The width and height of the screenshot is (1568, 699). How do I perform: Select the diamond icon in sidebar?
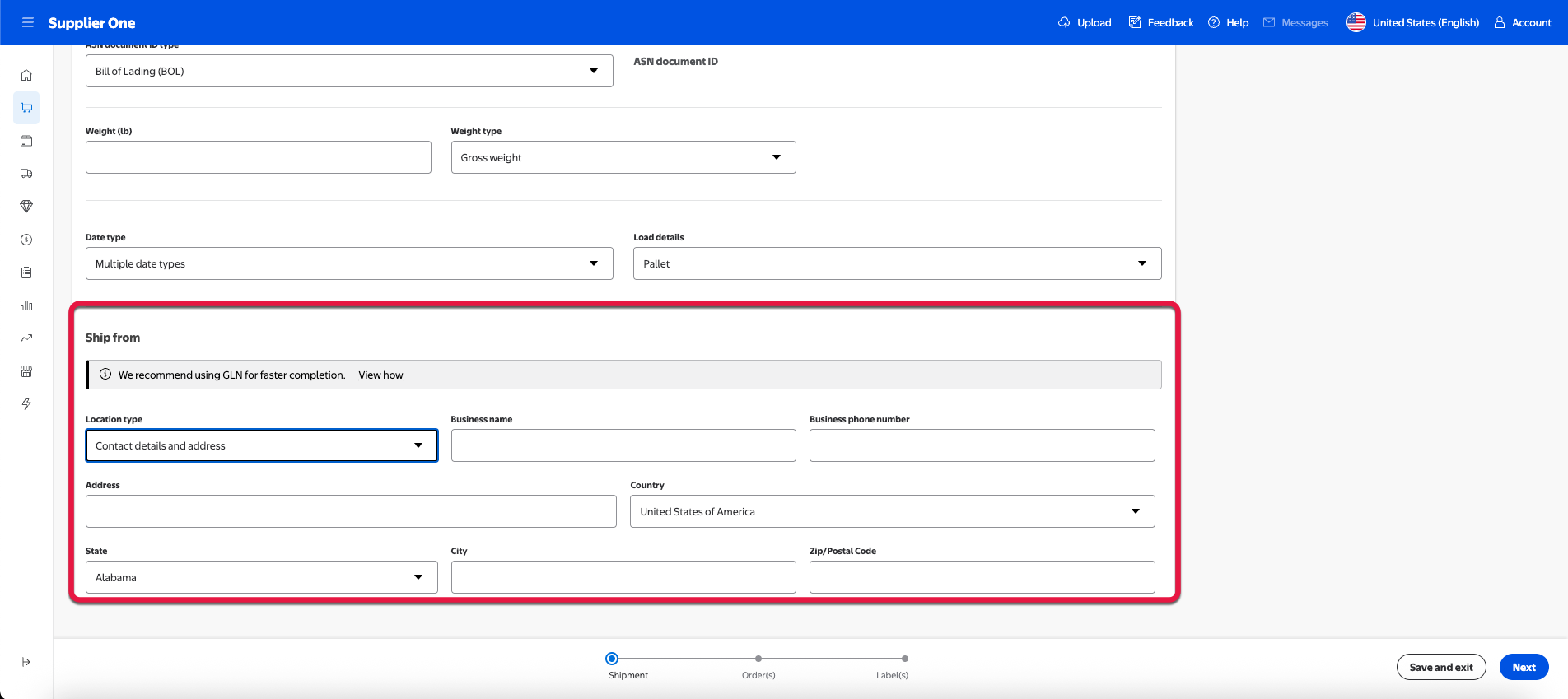point(26,207)
